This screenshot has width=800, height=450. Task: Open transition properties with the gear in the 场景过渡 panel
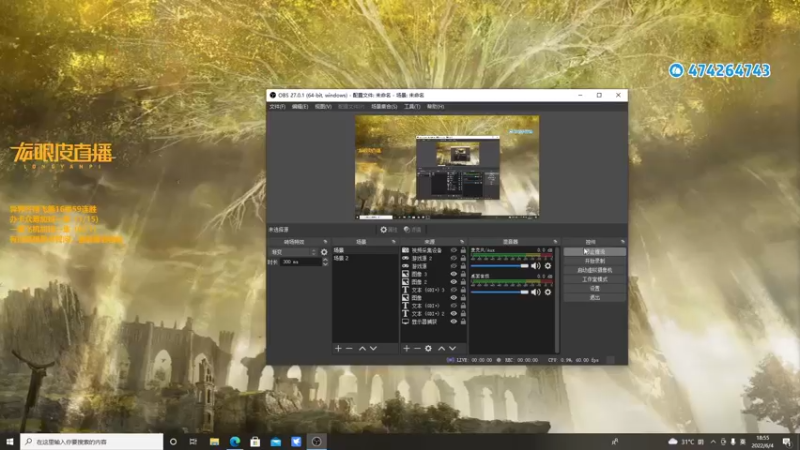(324, 252)
